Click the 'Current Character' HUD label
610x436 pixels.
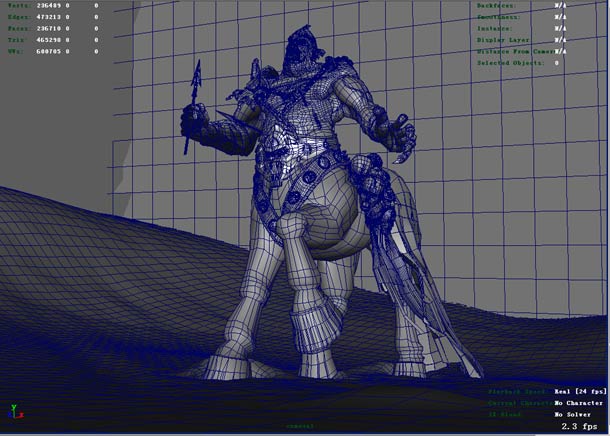coord(520,403)
